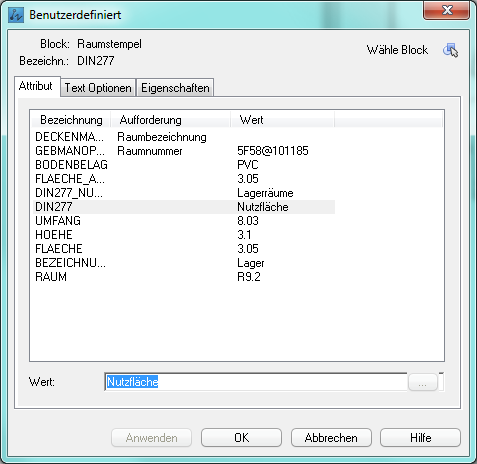This screenshot has height=464, width=477.
Task: Sort by the Bezeichnung column header
Action: (x=71, y=120)
